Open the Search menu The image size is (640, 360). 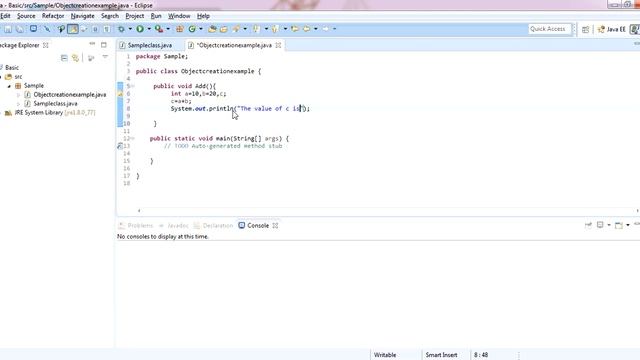[110, 16]
